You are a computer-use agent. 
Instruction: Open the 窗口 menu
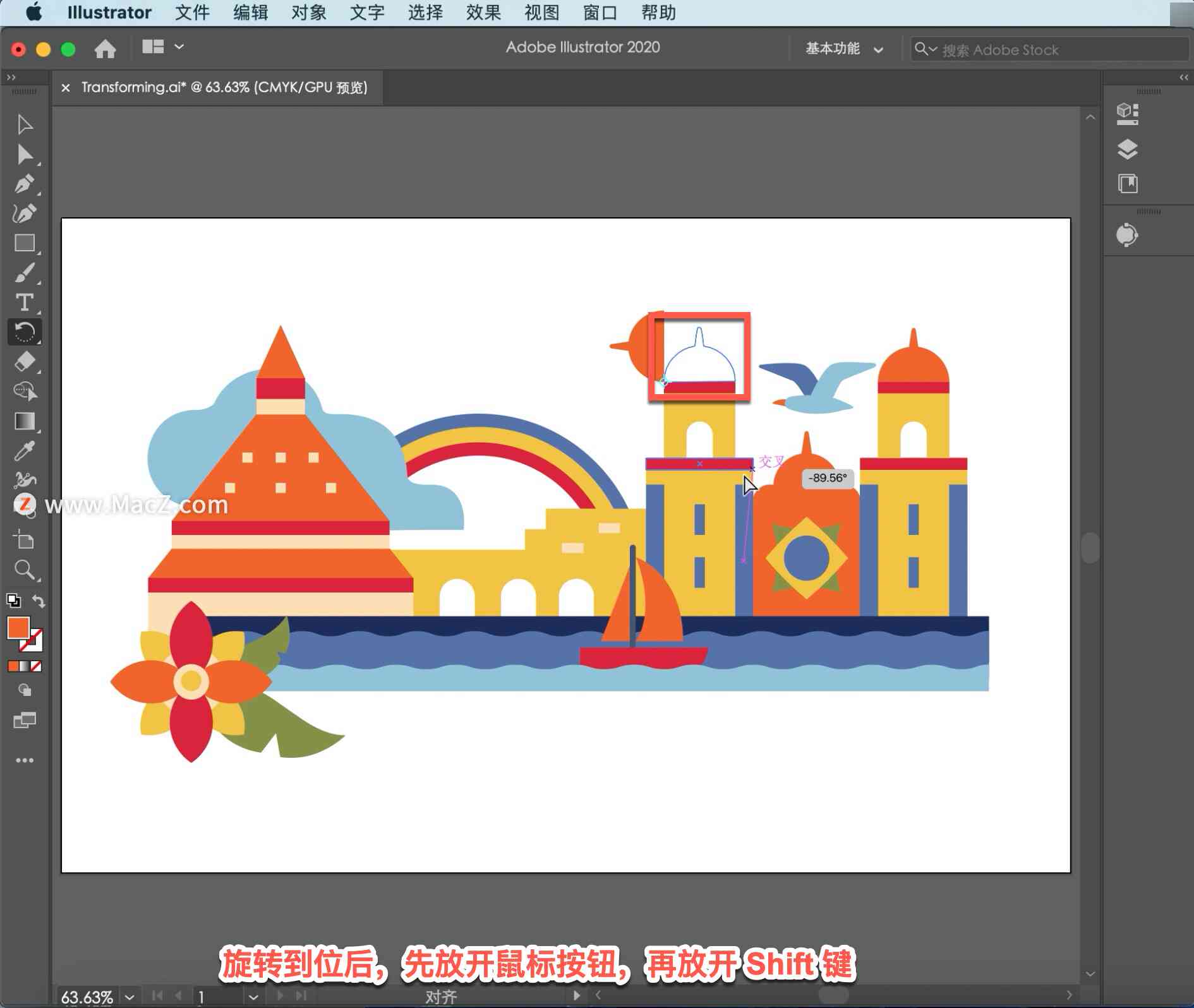tap(600, 13)
